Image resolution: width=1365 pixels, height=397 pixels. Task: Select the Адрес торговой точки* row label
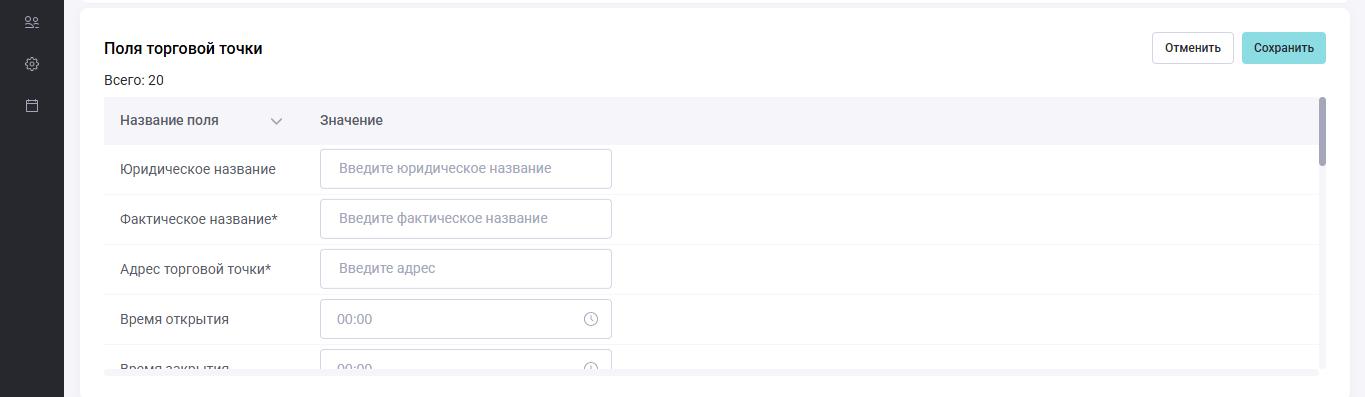(x=196, y=269)
